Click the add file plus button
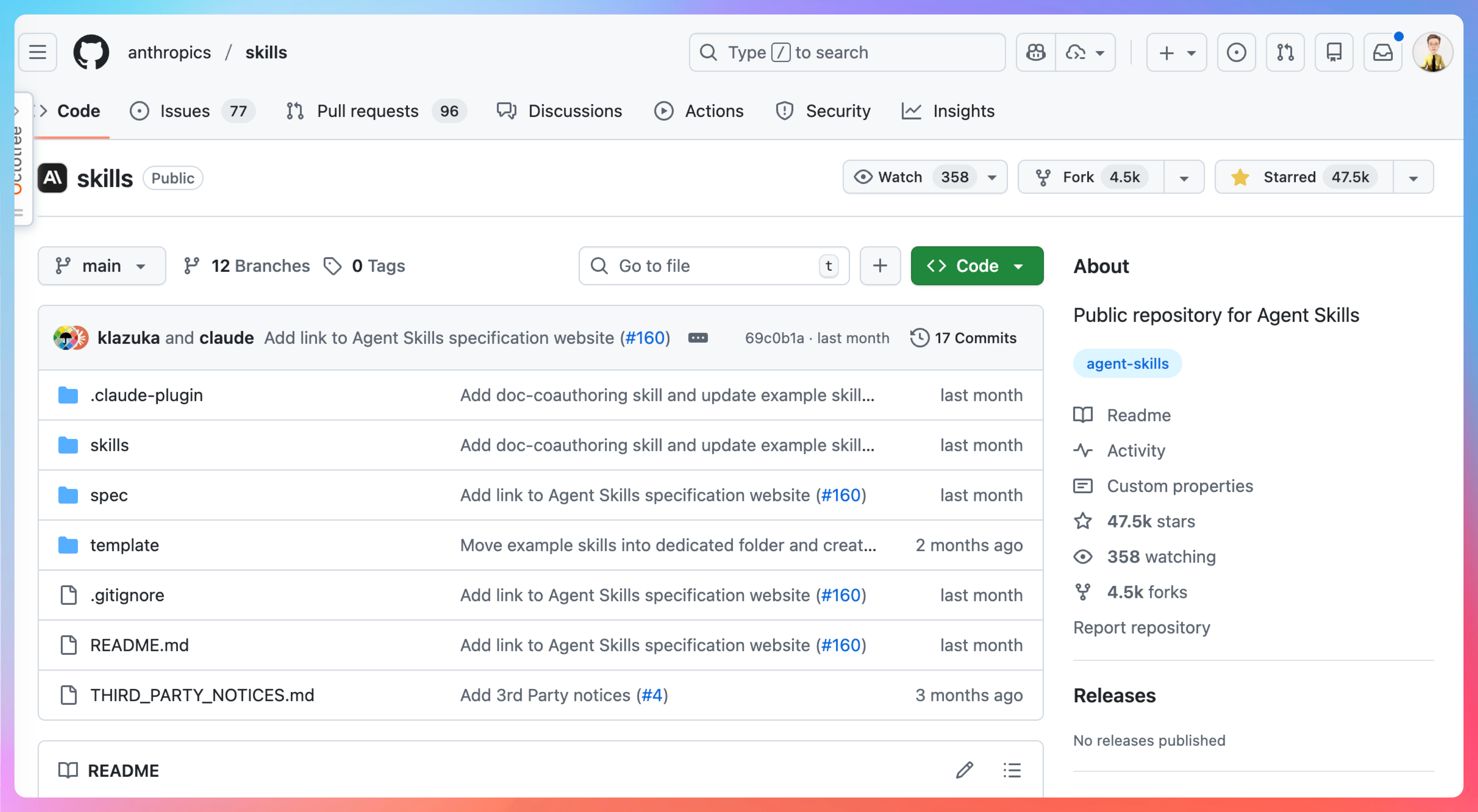The height and width of the screenshot is (812, 1478). (x=880, y=265)
